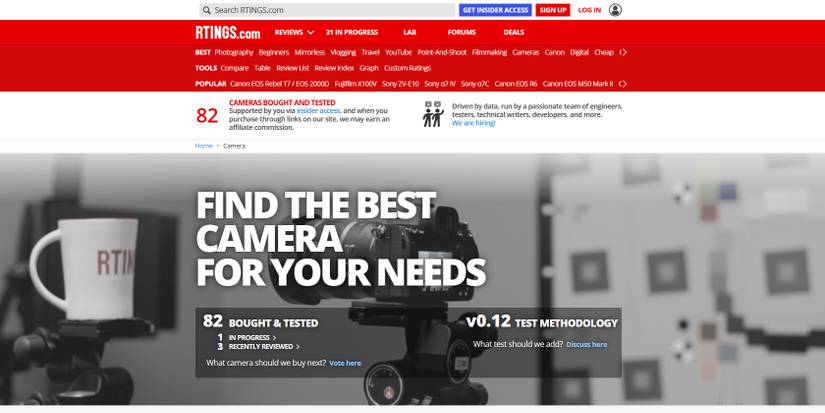Image resolution: width=825 pixels, height=413 pixels.
Task: Click the insider access link
Action: point(319,110)
